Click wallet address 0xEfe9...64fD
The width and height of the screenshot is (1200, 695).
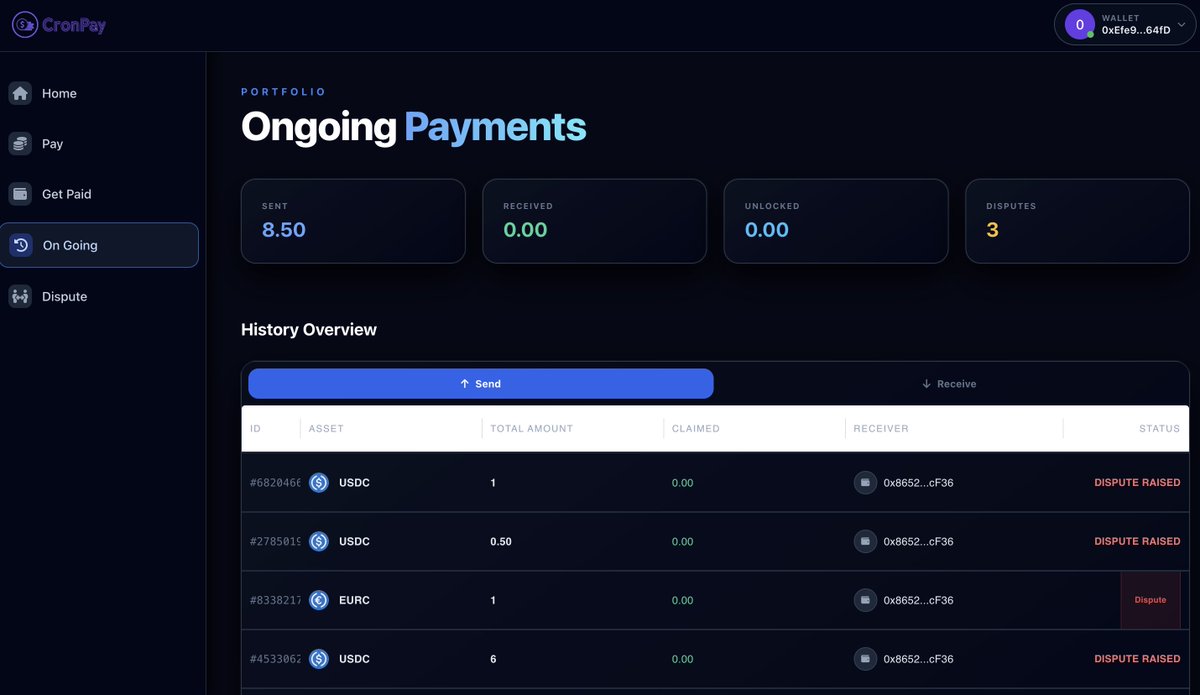tap(1136, 31)
